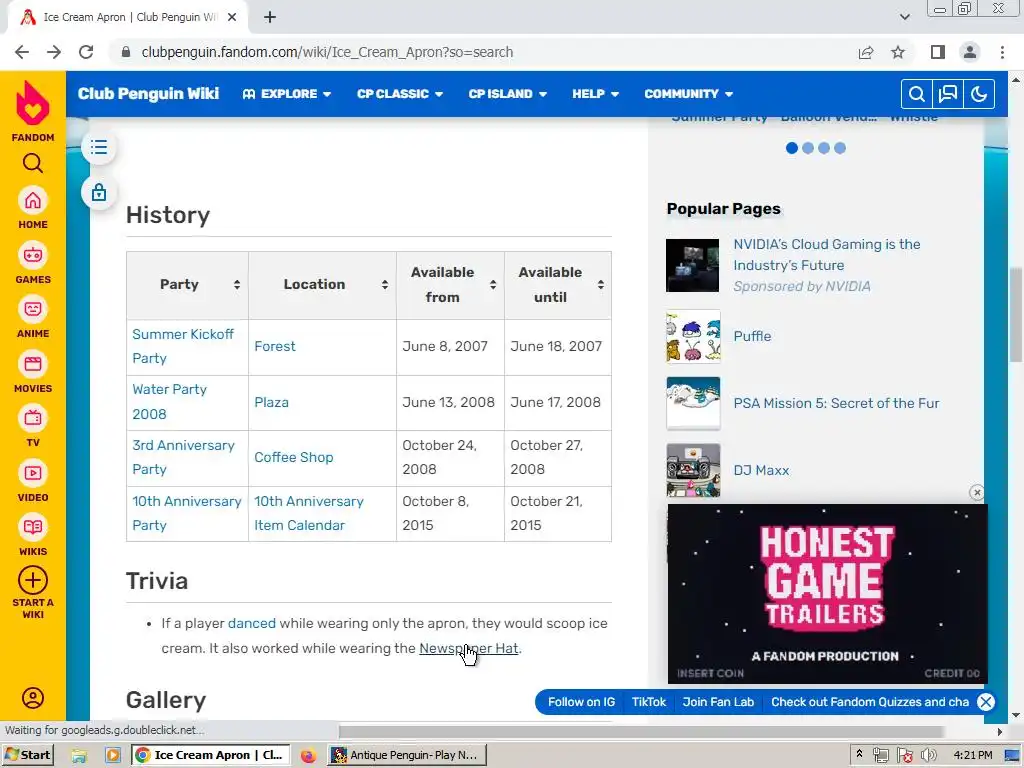Click the Club Penguin Wiki title

[x=148, y=94]
